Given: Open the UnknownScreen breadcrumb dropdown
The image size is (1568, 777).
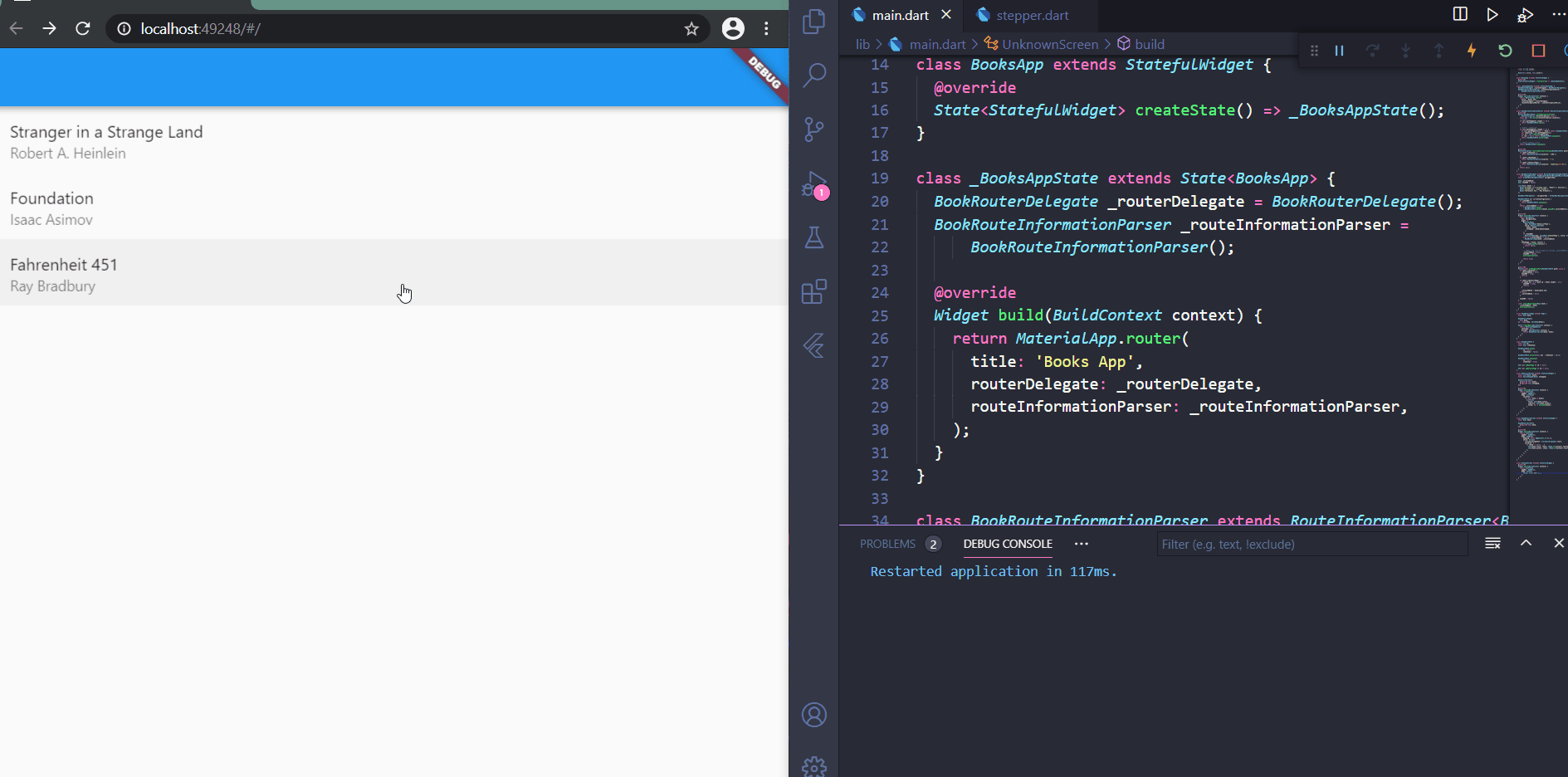Looking at the screenshot, I should [x=1048, y=44].
